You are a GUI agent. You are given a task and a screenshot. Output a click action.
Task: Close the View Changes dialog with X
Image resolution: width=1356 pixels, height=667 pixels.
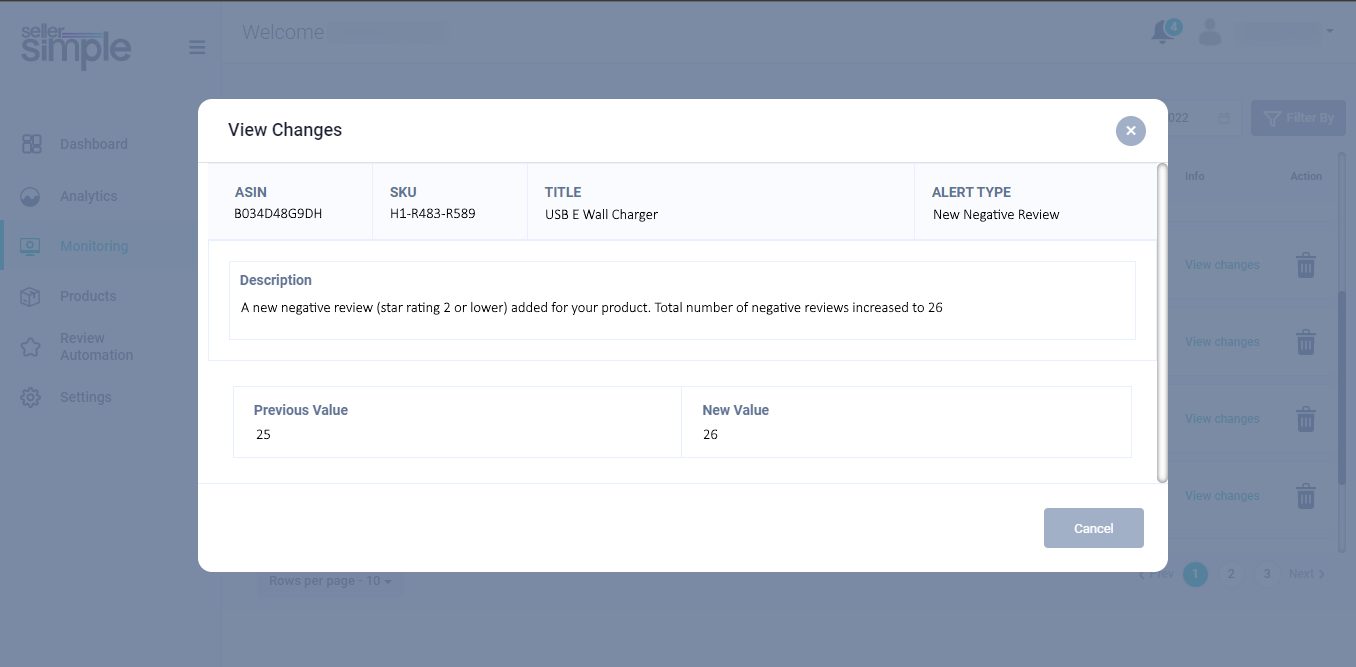(x=1131, y=131)
